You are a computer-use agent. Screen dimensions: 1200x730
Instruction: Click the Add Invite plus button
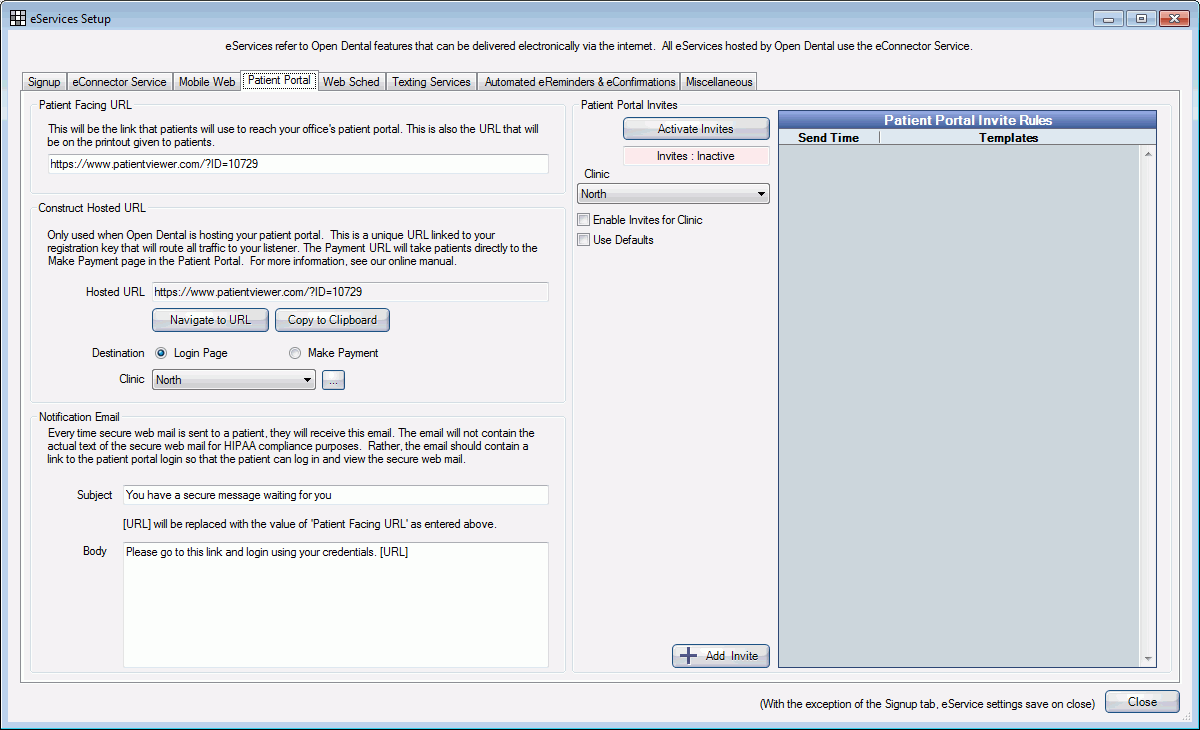pos(720,656)
